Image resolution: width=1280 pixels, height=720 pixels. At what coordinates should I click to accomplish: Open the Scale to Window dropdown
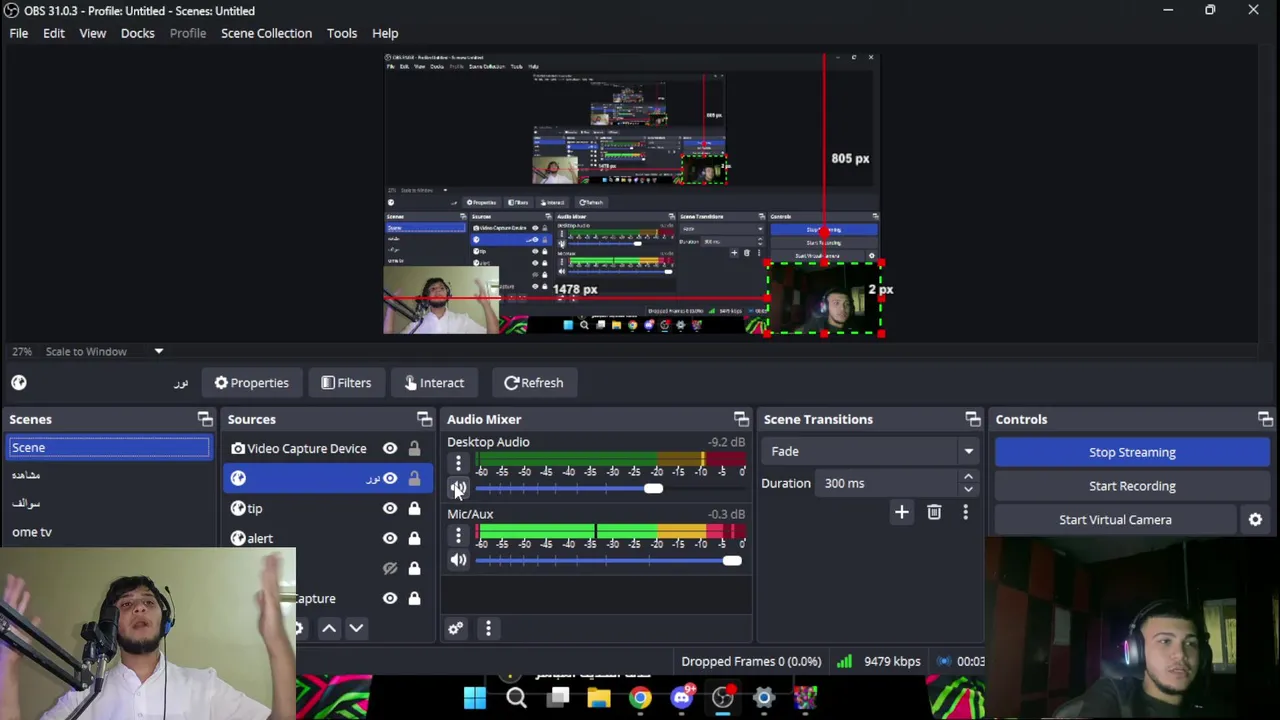(158, 351)
